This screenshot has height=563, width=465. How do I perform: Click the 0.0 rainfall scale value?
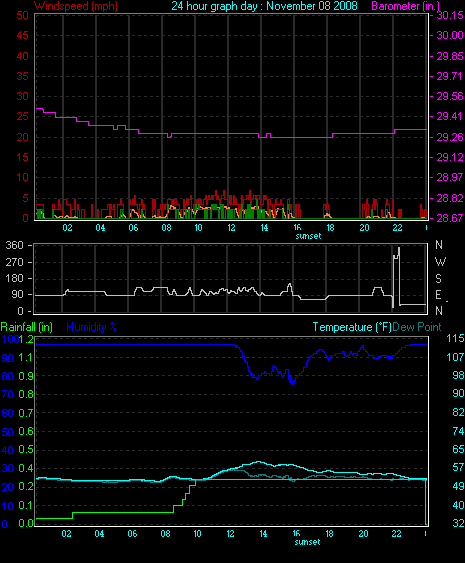point(26,523)
